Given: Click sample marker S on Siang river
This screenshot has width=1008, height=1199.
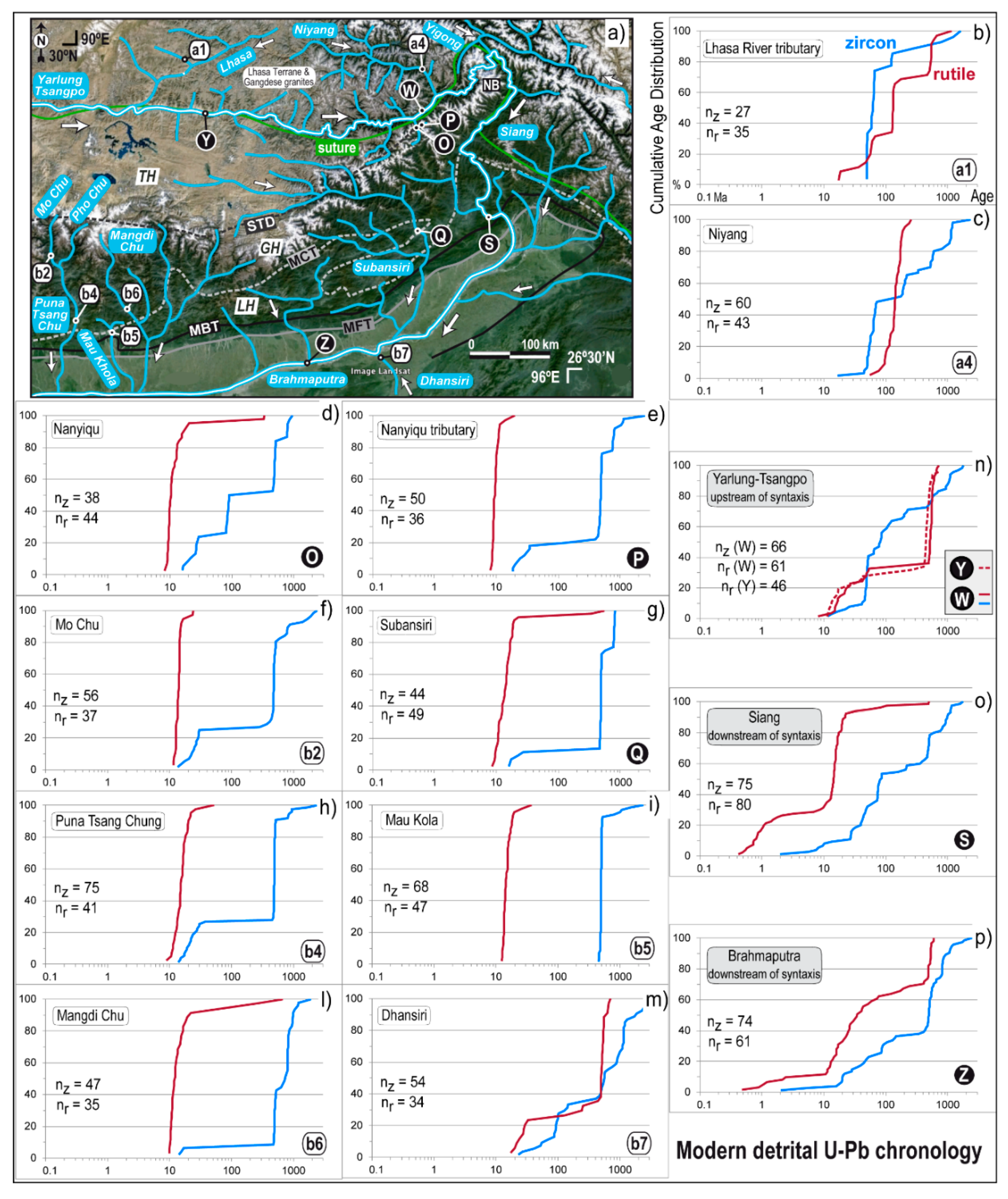Looking at the screenshot, I should tap(489, 244).
